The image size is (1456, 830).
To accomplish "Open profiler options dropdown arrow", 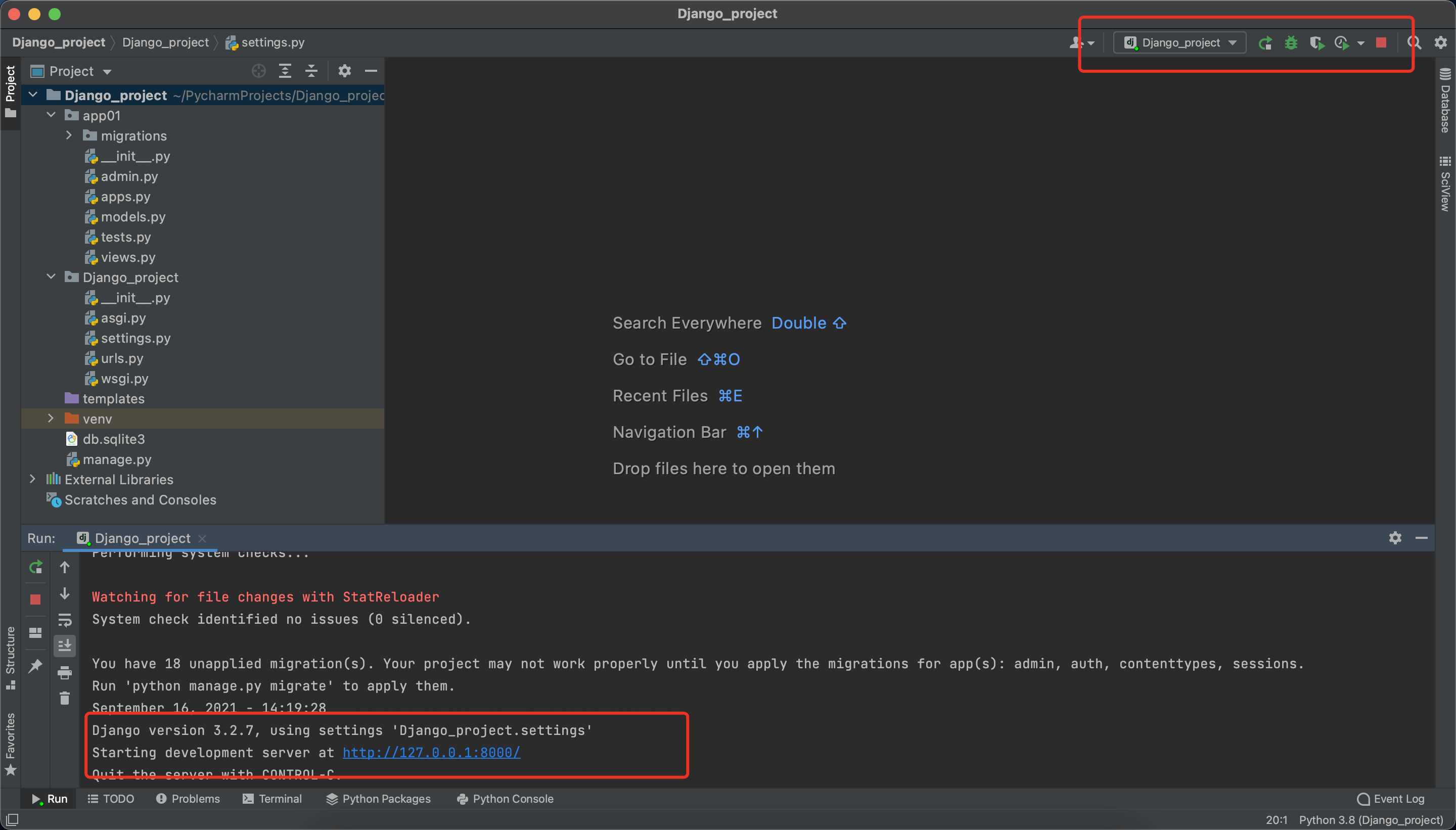I will click(1361, 43).
